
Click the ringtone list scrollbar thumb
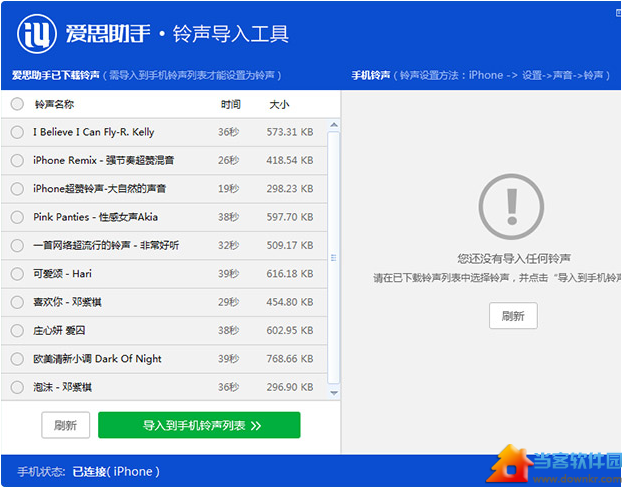[334, 258]
